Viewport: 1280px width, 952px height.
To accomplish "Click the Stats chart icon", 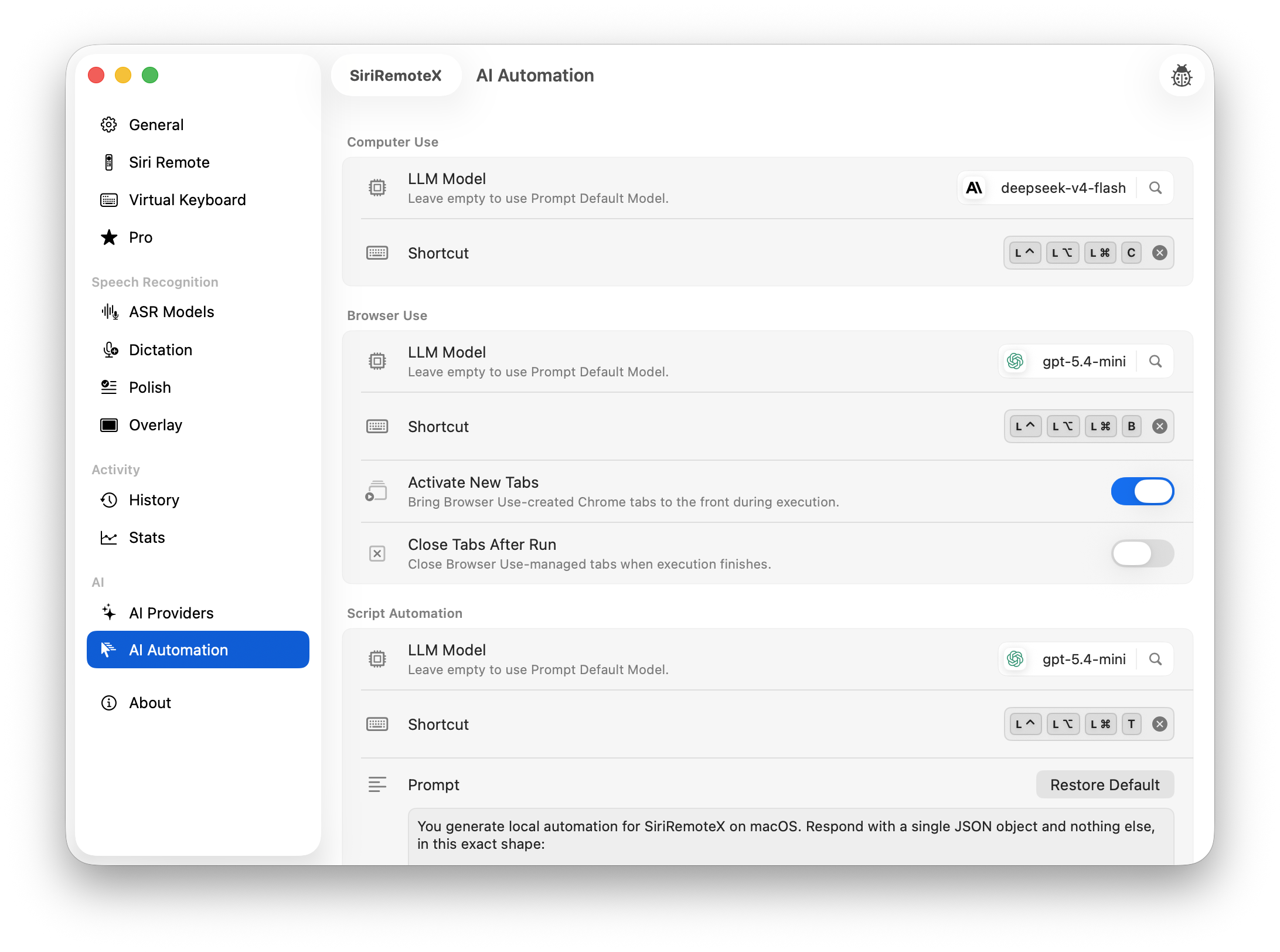I will point(109,538).
